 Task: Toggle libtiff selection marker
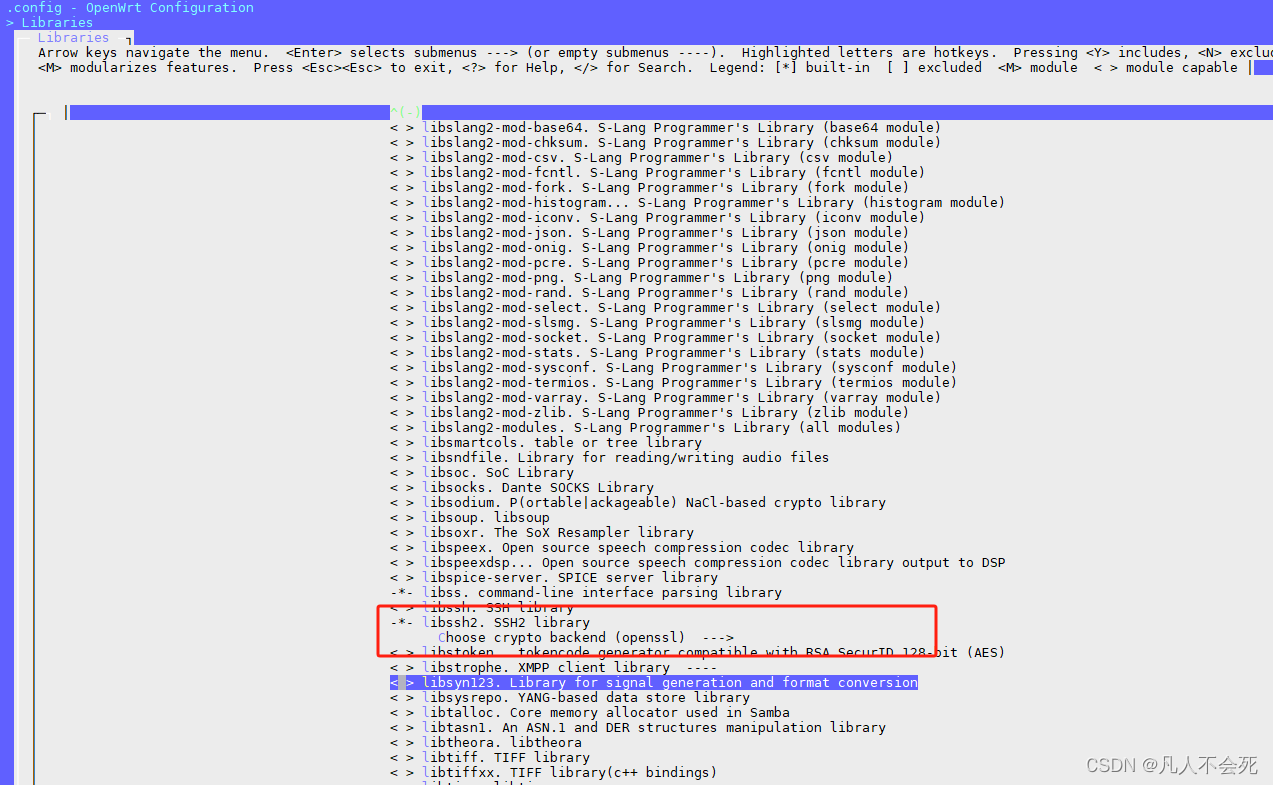click(x=402, y=758)
